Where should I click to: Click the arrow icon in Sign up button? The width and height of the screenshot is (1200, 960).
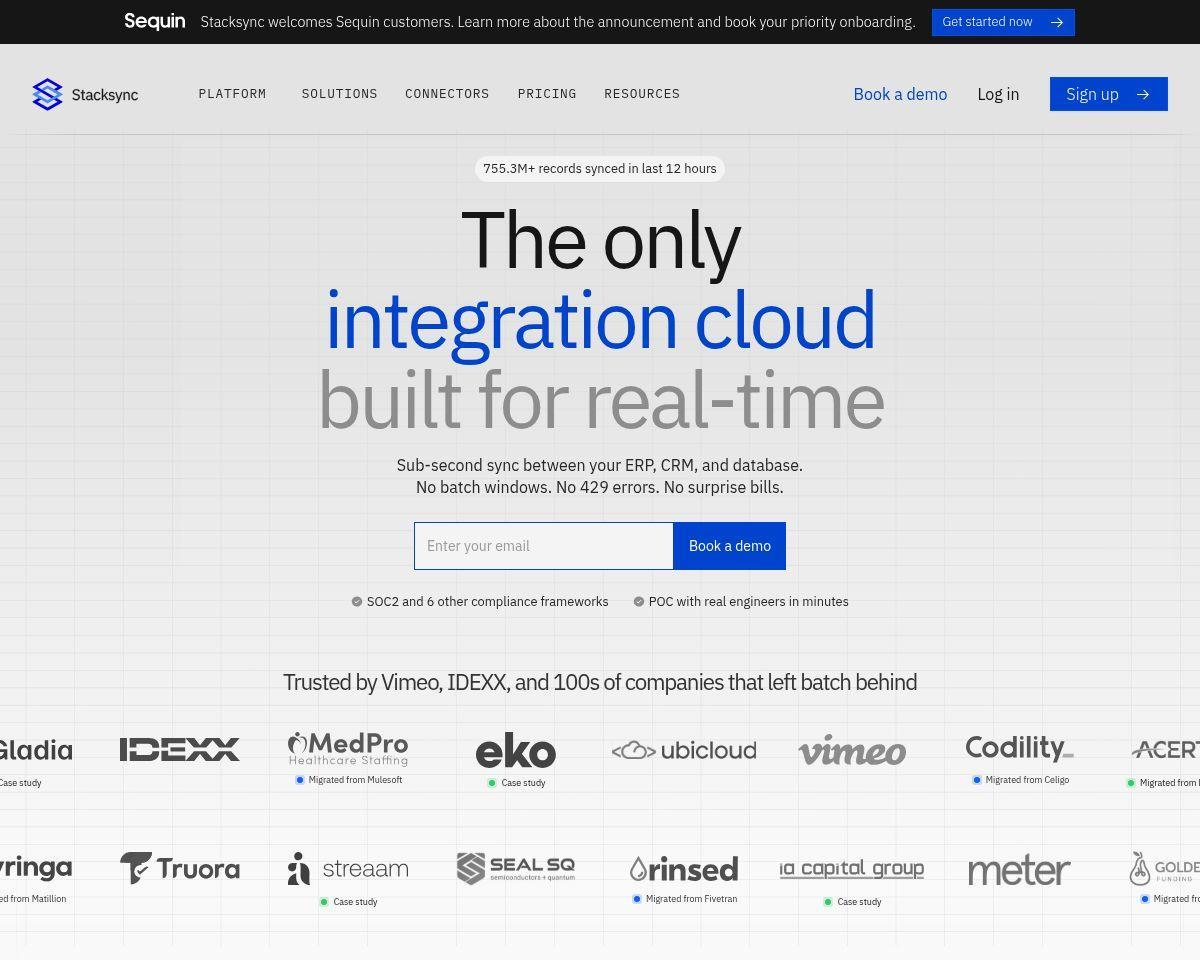click(x=1143, y=94)
